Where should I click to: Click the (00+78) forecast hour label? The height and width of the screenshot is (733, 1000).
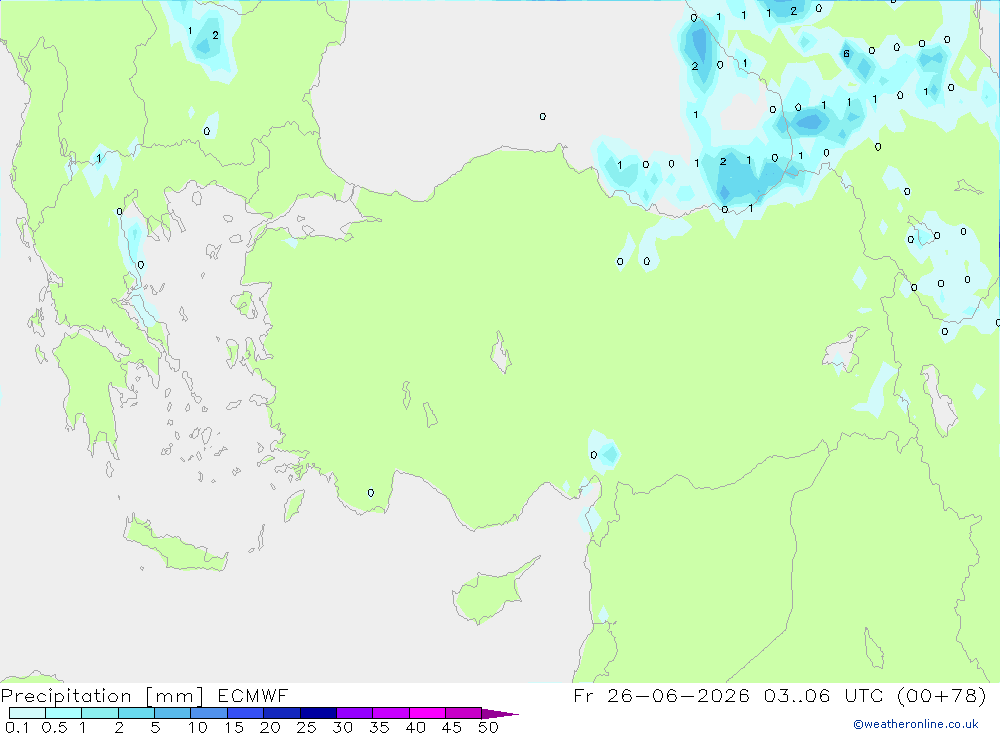tap(941, 695)
